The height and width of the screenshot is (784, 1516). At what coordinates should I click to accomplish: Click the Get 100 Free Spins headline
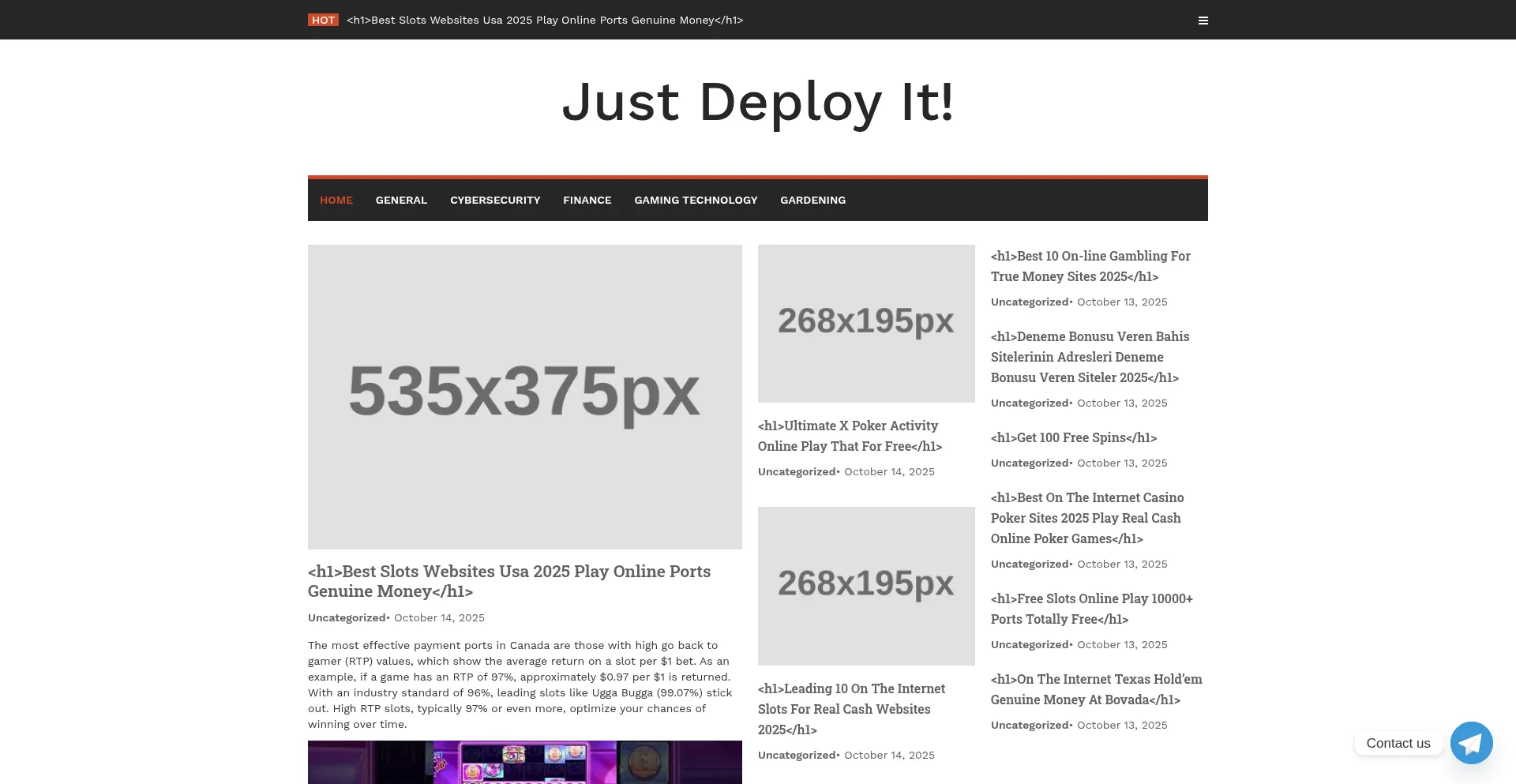[1073, 437]
